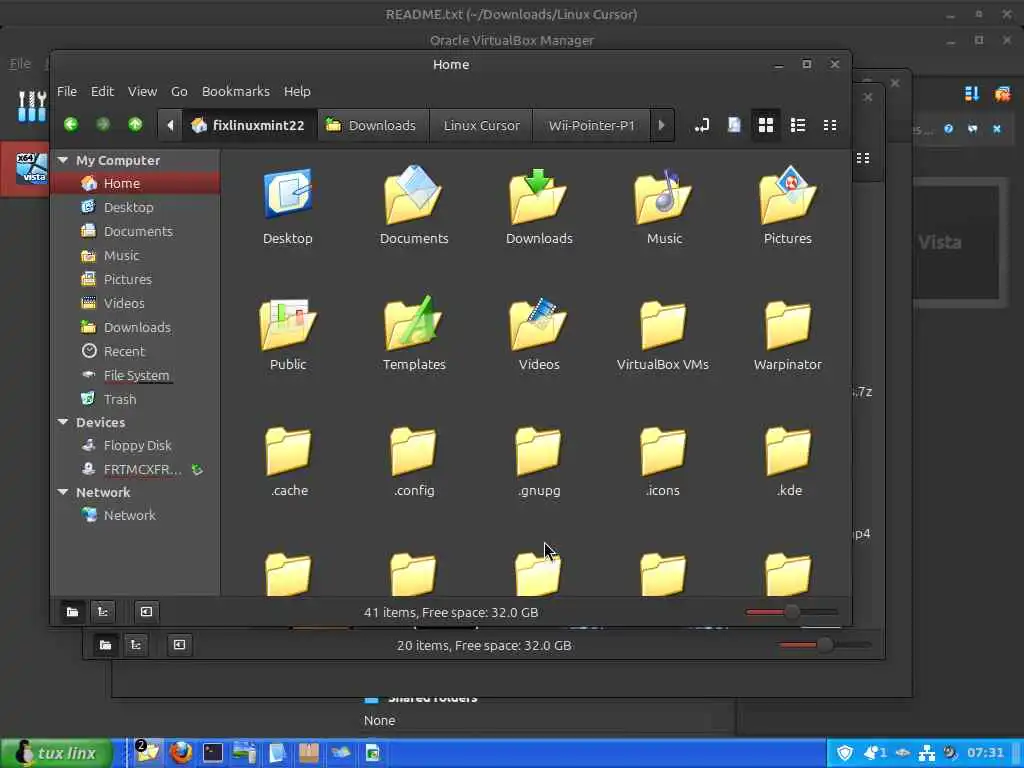Select Floppy Disk device
1024x768 pixels.
(x=135, y=445)
